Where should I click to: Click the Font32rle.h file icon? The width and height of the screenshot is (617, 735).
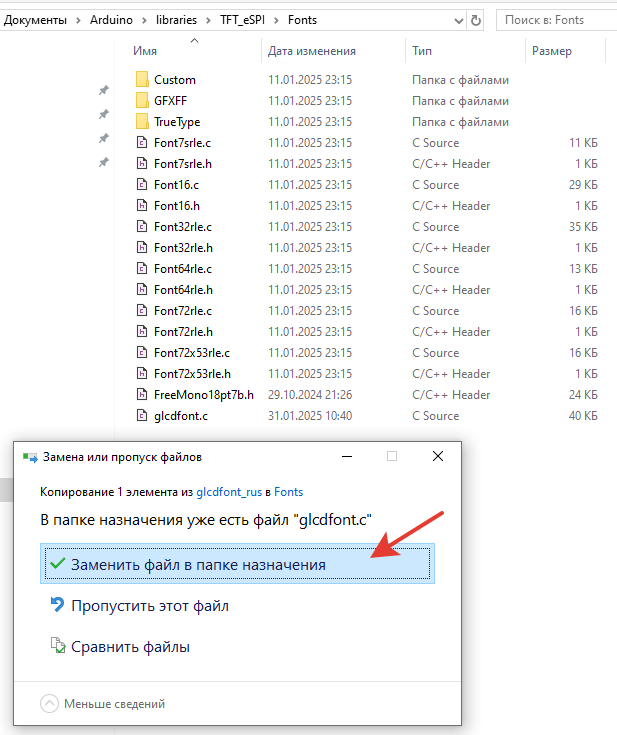click(142, 248)
